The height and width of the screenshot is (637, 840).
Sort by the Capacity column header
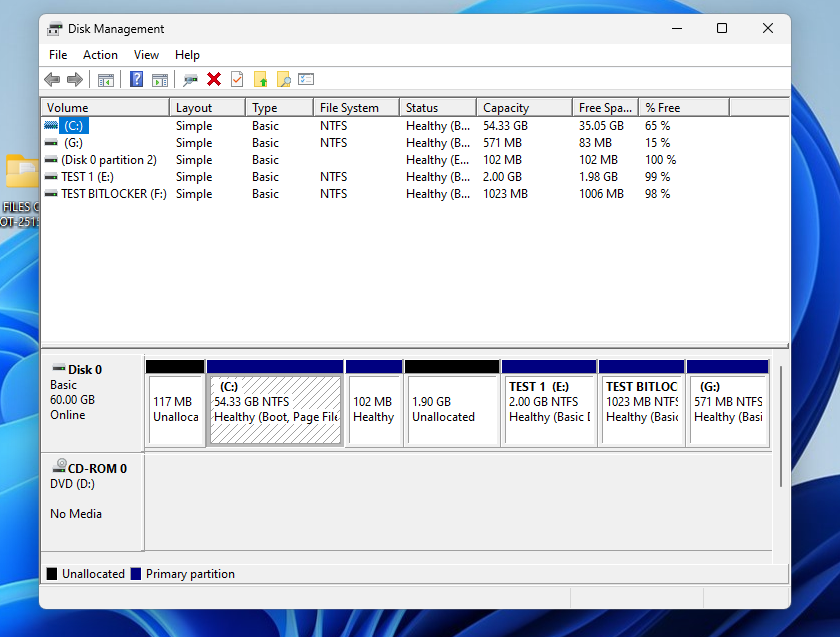524,108
